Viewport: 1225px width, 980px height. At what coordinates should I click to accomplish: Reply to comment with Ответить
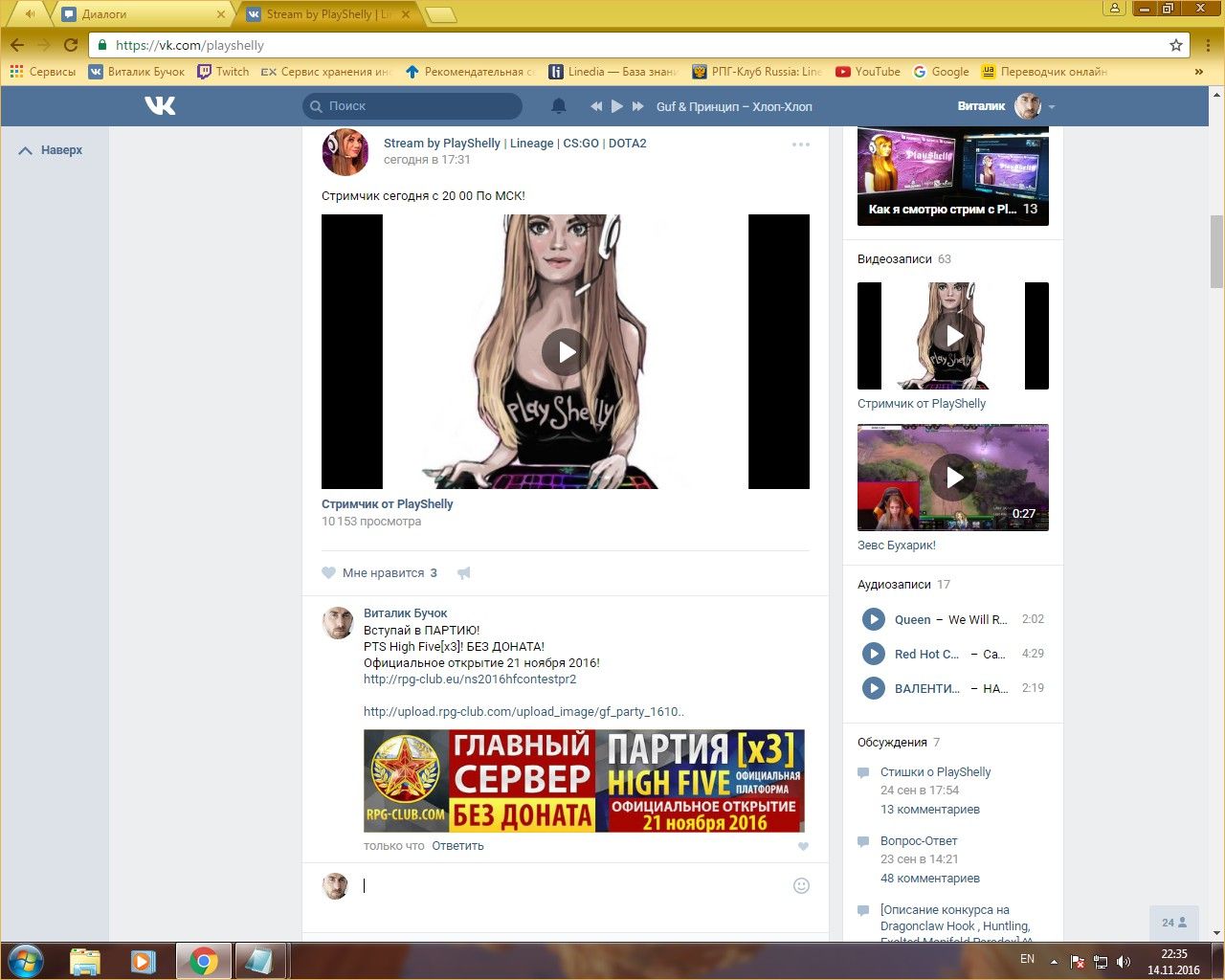(457, 846)
